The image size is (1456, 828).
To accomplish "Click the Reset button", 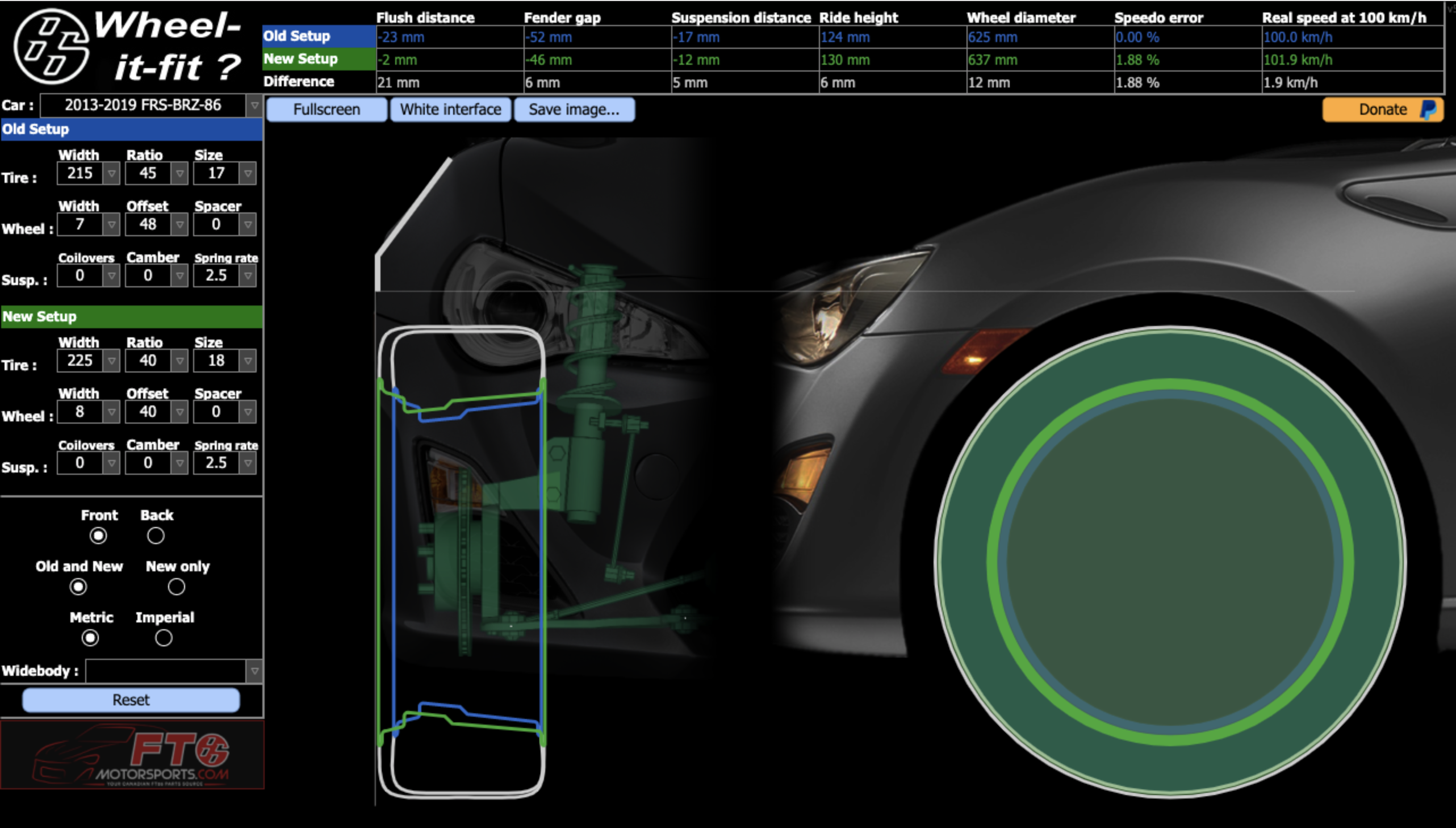I will [131, 700].
